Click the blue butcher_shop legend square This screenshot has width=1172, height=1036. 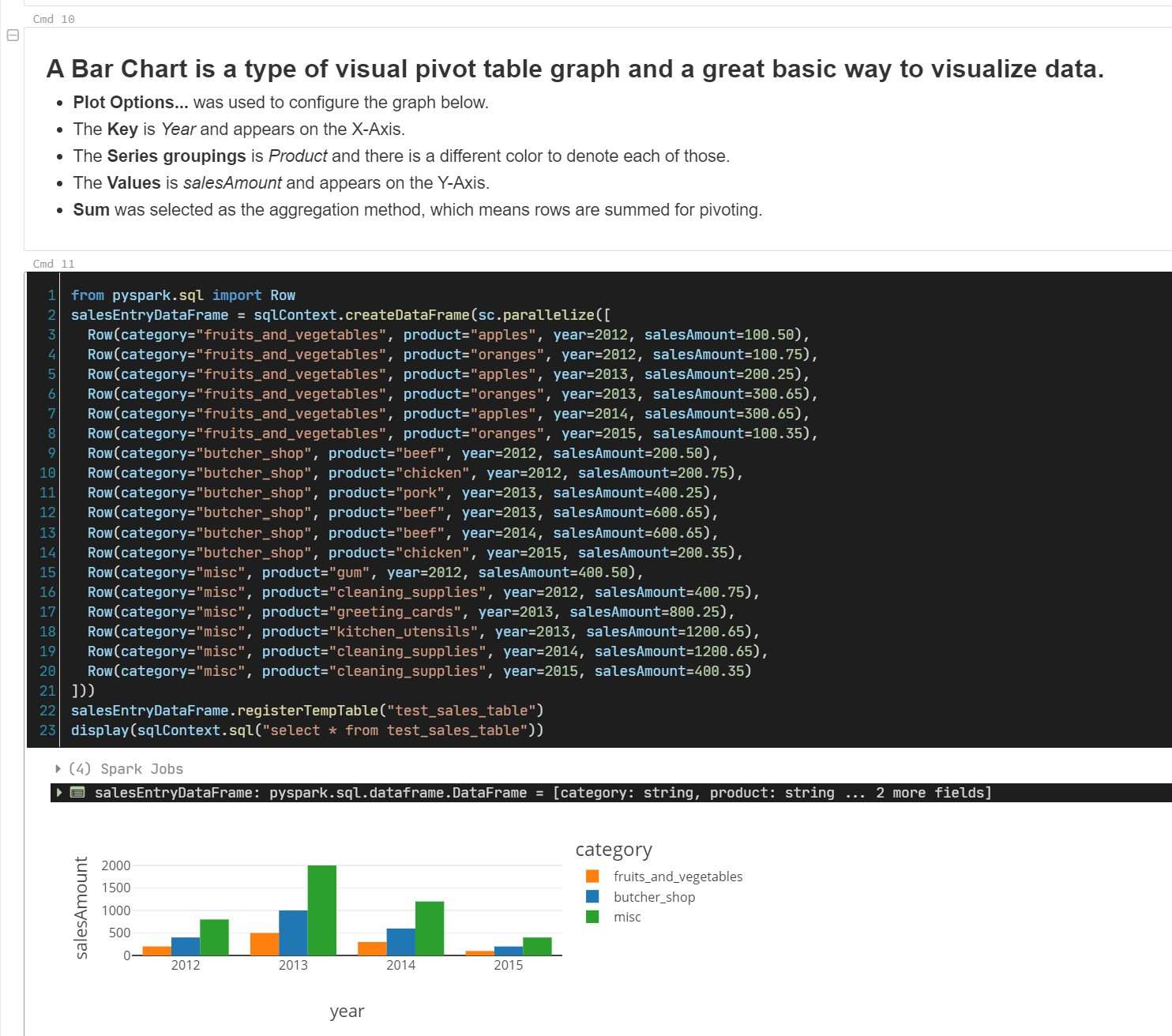tap(592, 896)
